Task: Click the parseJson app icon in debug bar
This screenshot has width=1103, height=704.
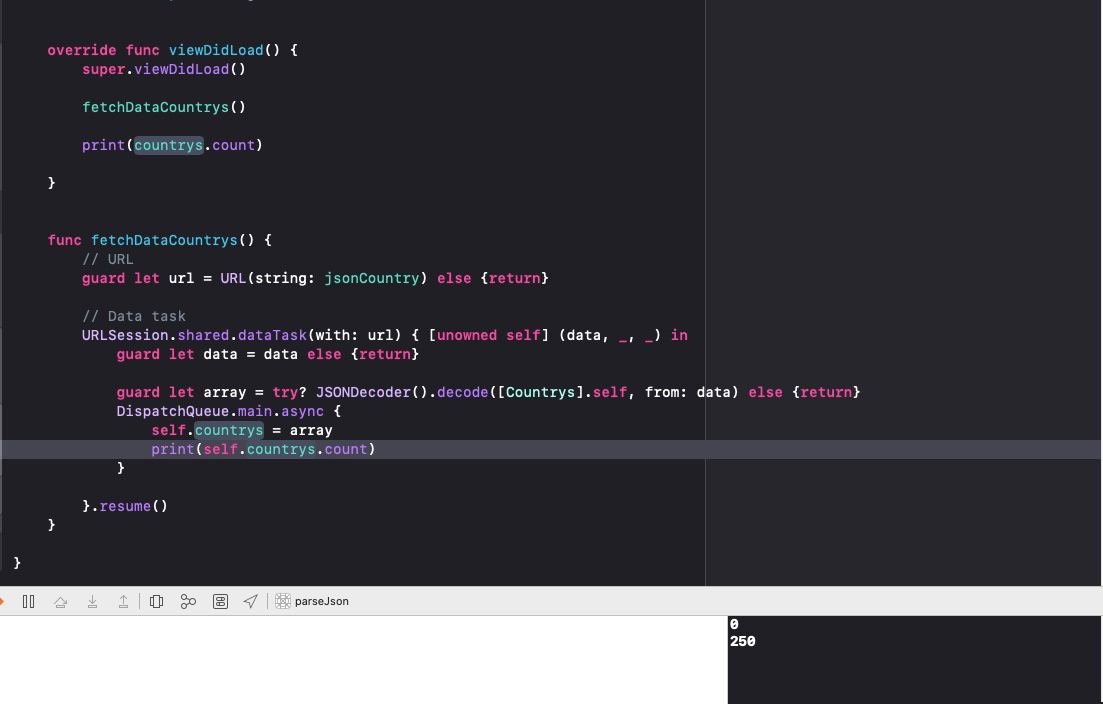Action: (x=283, y=601)
